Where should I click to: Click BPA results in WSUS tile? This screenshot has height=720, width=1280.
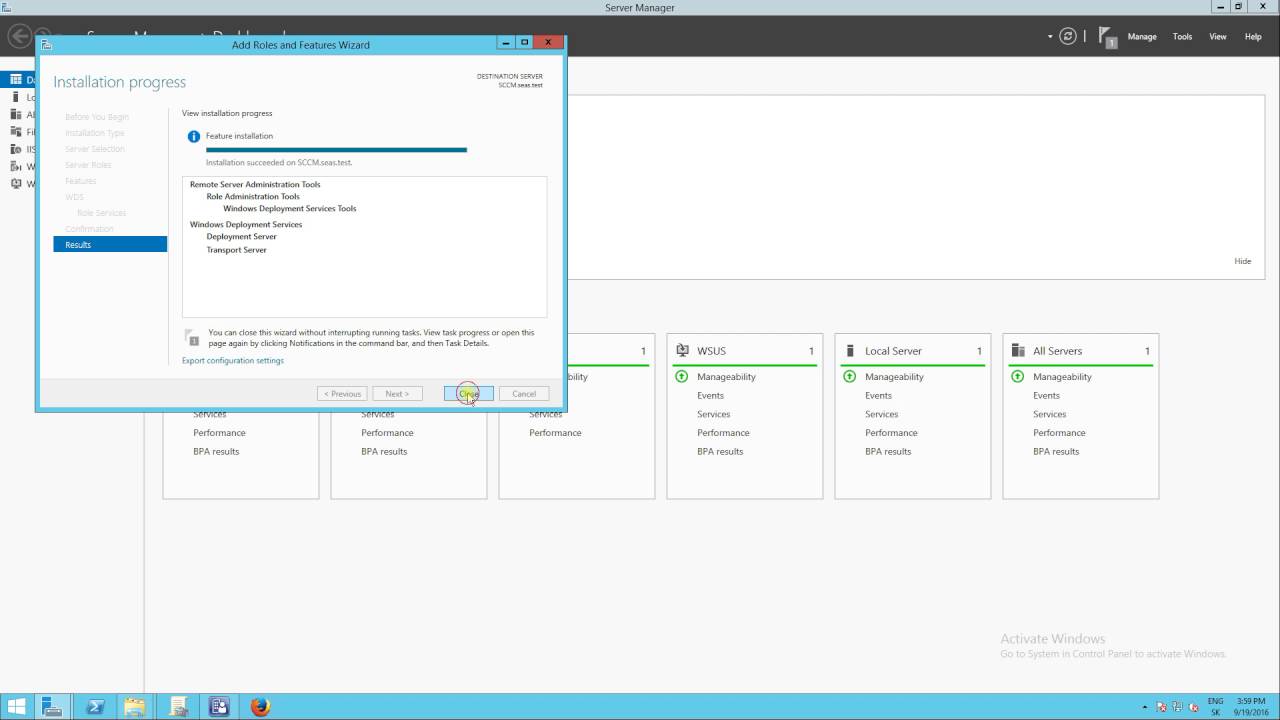tap(720, 452)
